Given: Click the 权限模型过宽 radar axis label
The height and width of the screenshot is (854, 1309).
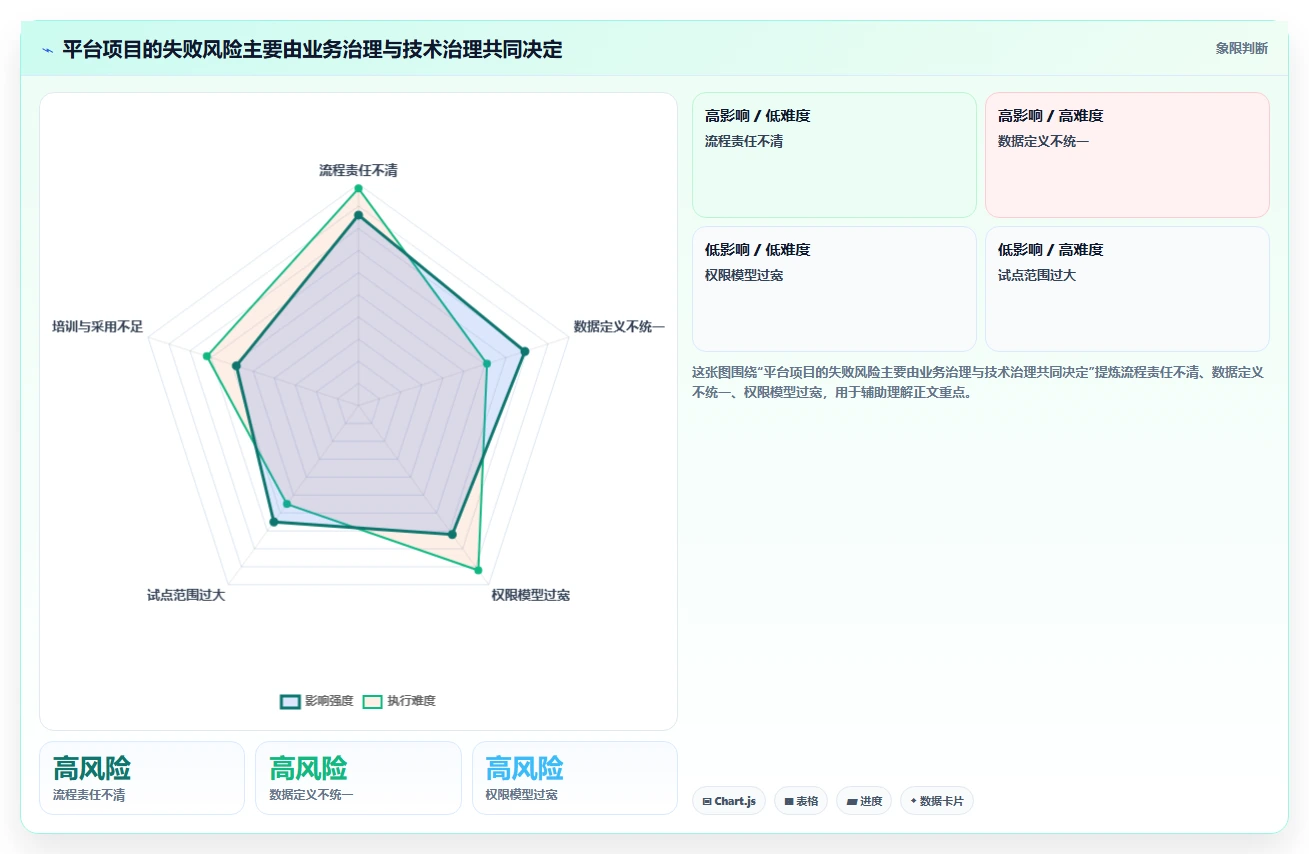Looking at the screenshot, I should point(530,595).
